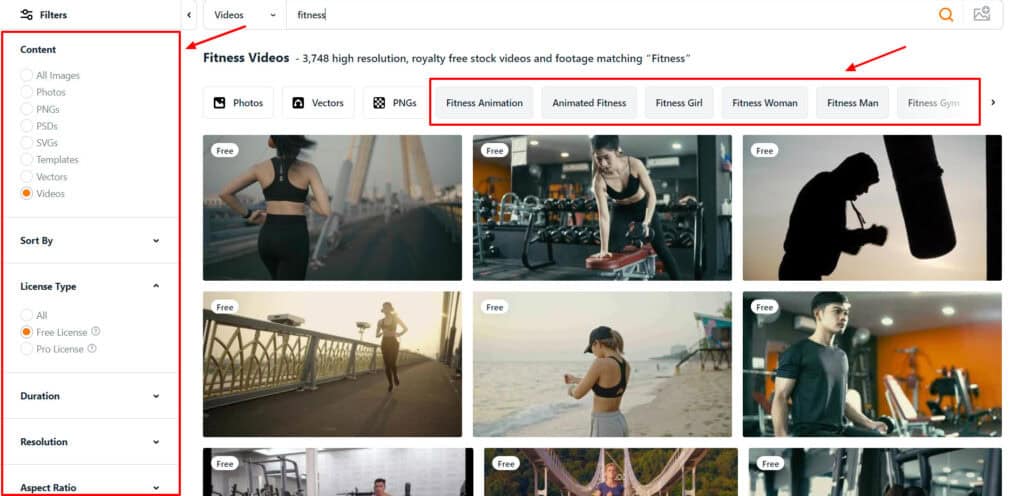
Task: Click the Fitness Girl tag
Action: [x=679, y=102]
